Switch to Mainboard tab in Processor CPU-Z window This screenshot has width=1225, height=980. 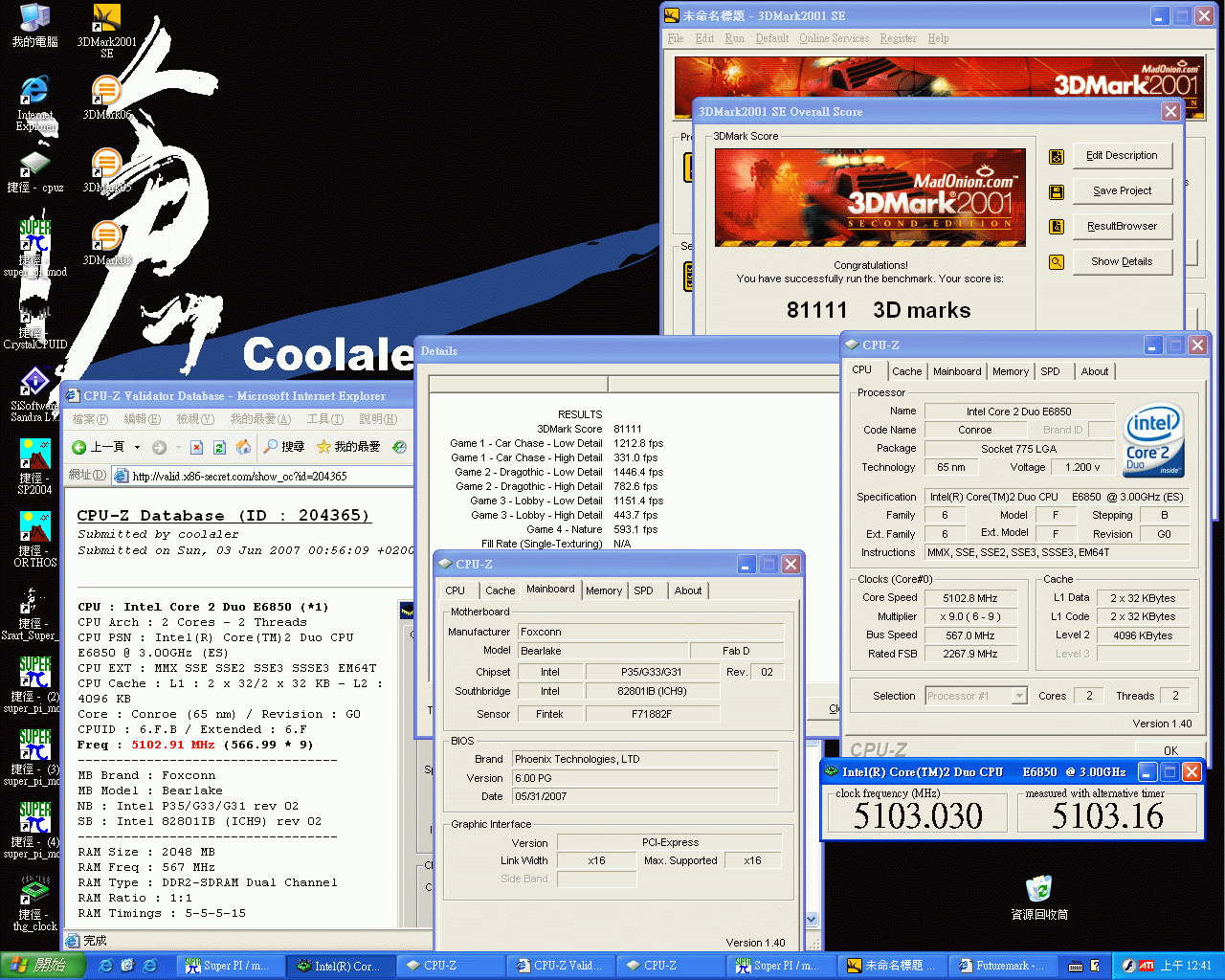coord(957,371)
